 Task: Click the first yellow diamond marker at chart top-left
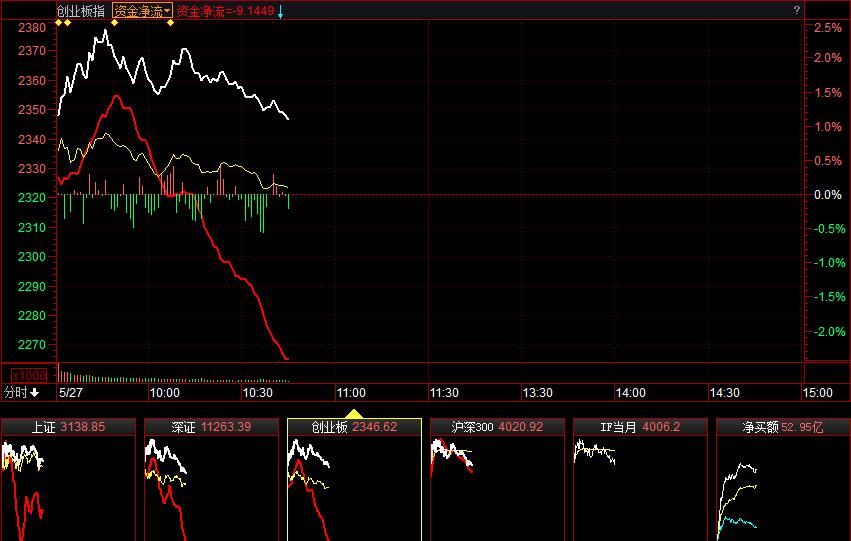[59, 22]
